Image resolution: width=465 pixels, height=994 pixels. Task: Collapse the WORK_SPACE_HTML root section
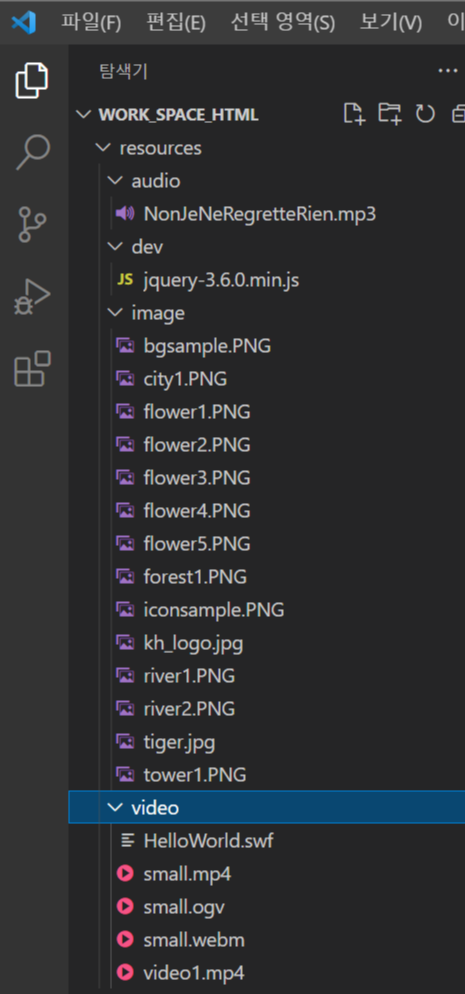click(x=83, y=115)
